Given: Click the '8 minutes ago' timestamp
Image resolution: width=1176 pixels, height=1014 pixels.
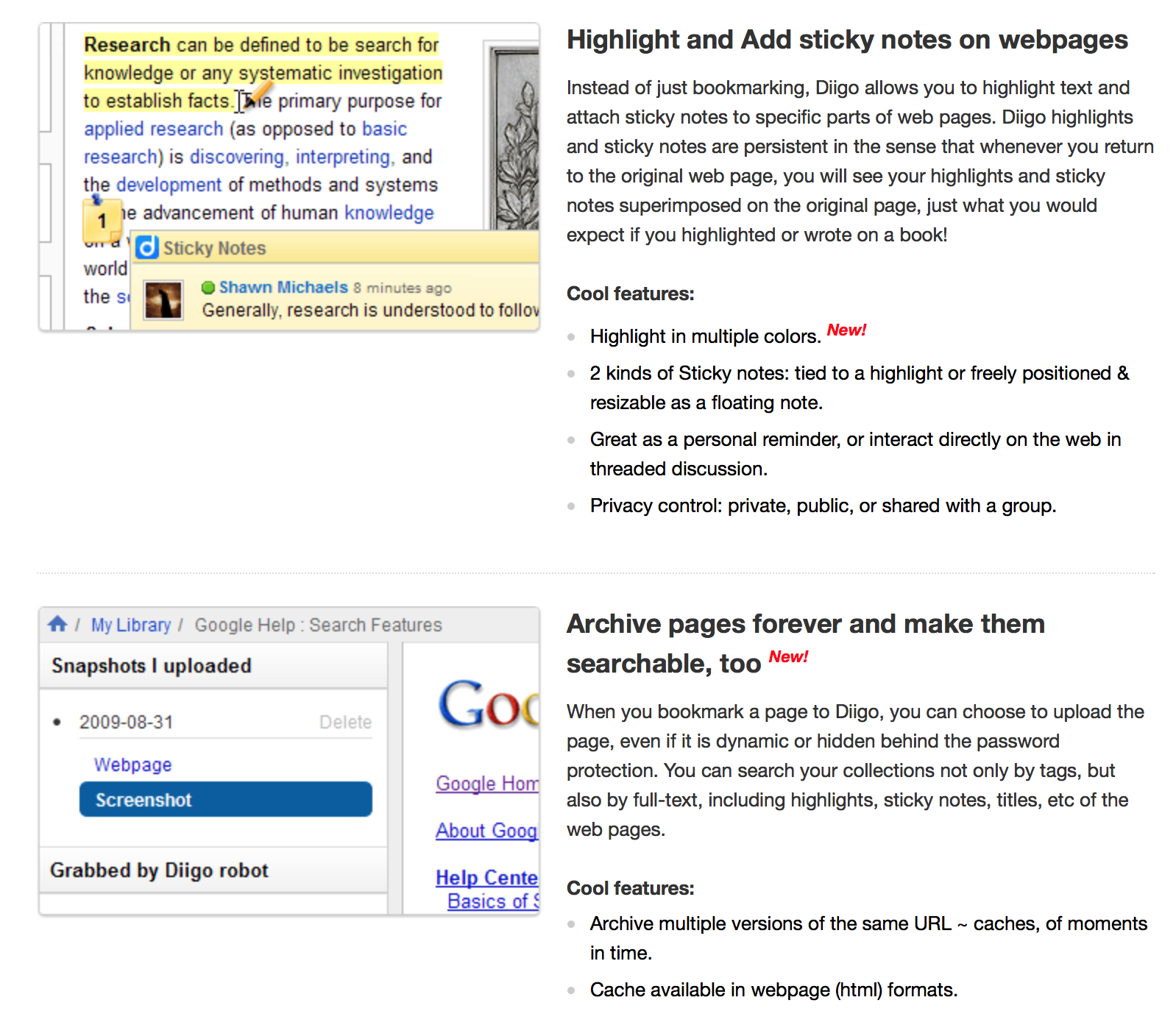Looking at the screenshot, I should click(402, 288).
